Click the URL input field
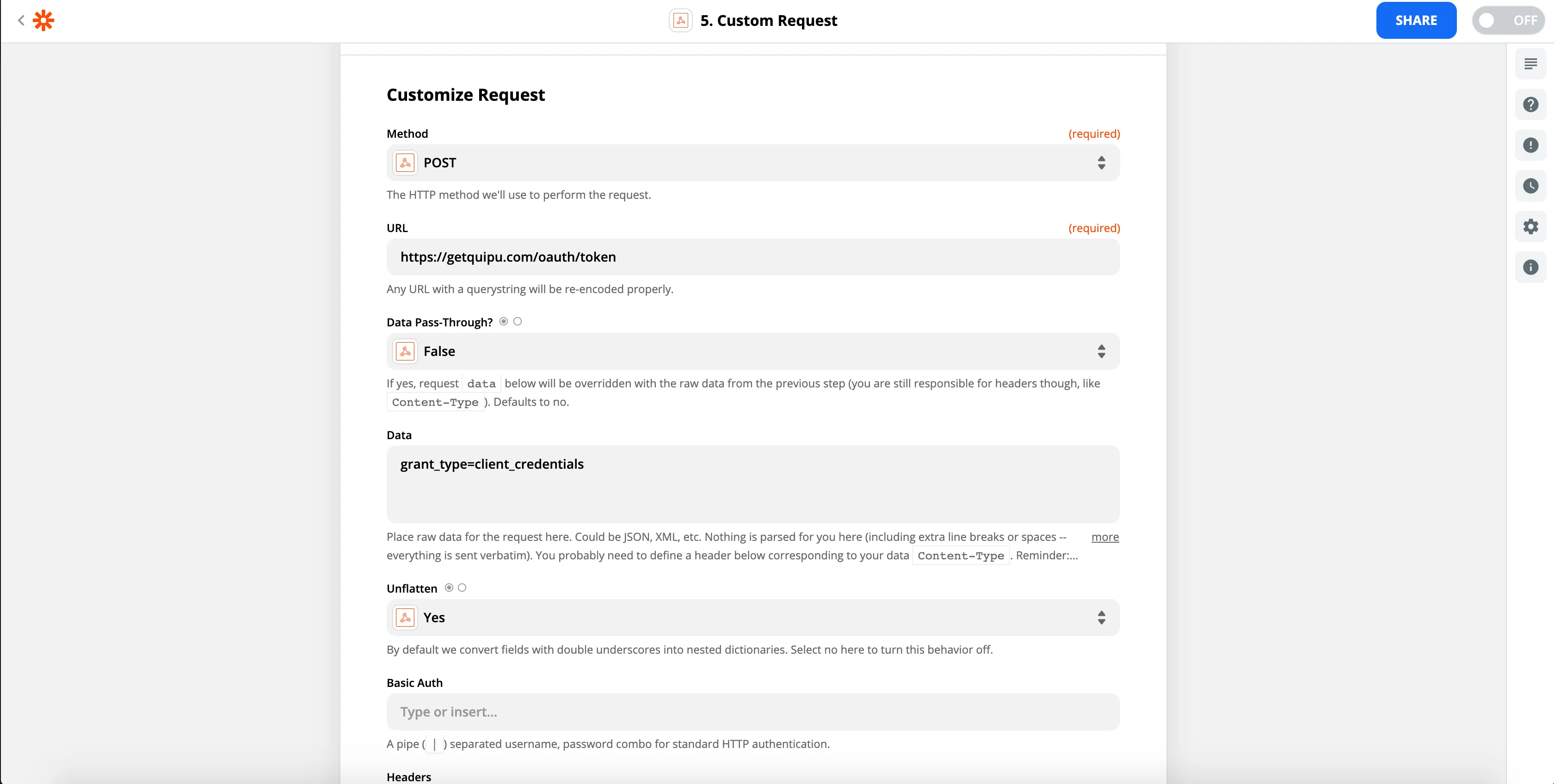1554x784 pixels. (752, 257)
